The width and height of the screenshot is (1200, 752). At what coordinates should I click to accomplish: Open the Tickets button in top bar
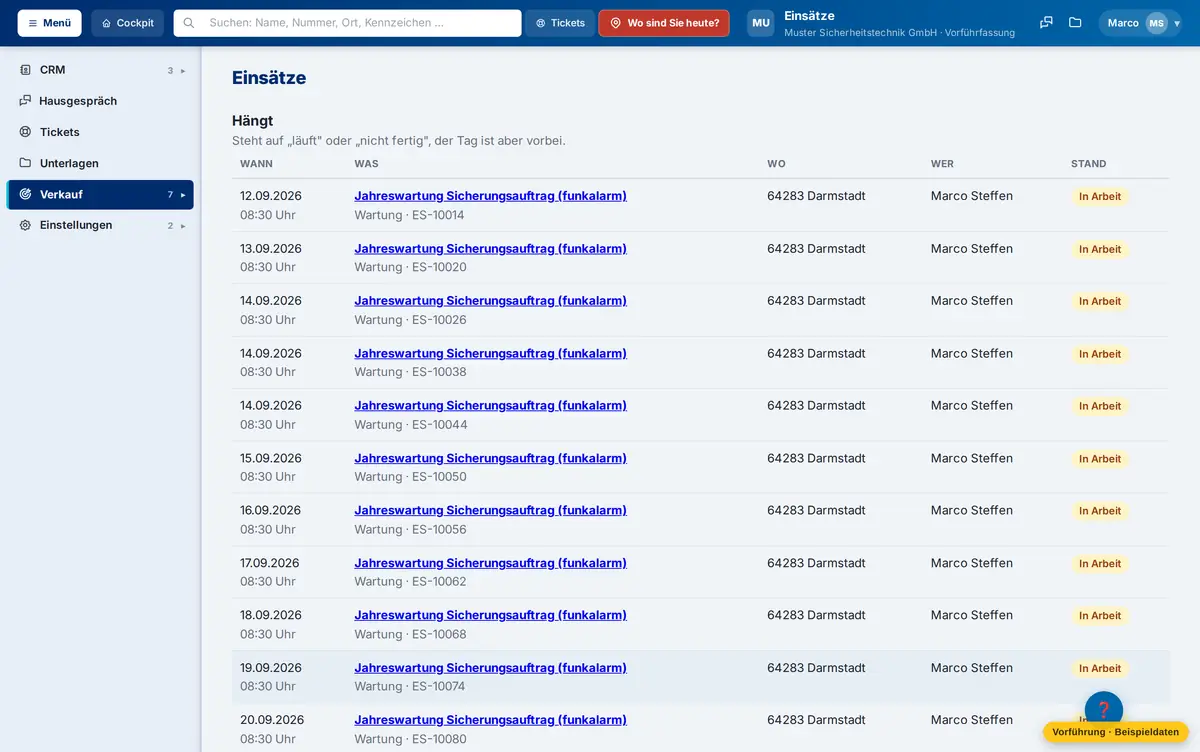point(560,23)
